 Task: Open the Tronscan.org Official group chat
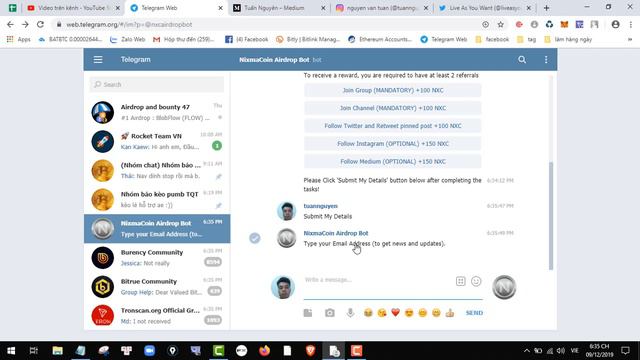(x=157, y=316)
